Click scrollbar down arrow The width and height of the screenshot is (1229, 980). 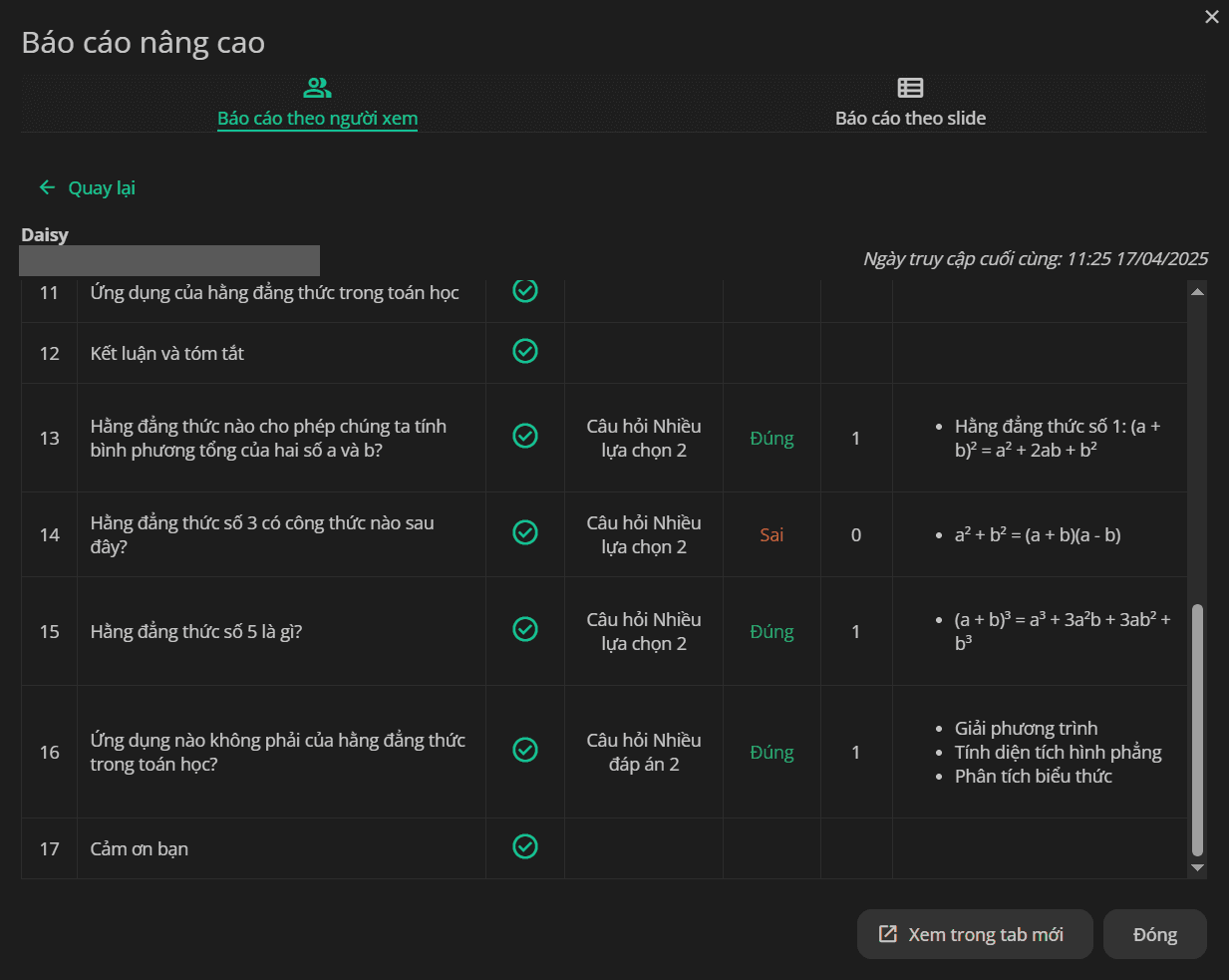click(x=1197, y=868)
